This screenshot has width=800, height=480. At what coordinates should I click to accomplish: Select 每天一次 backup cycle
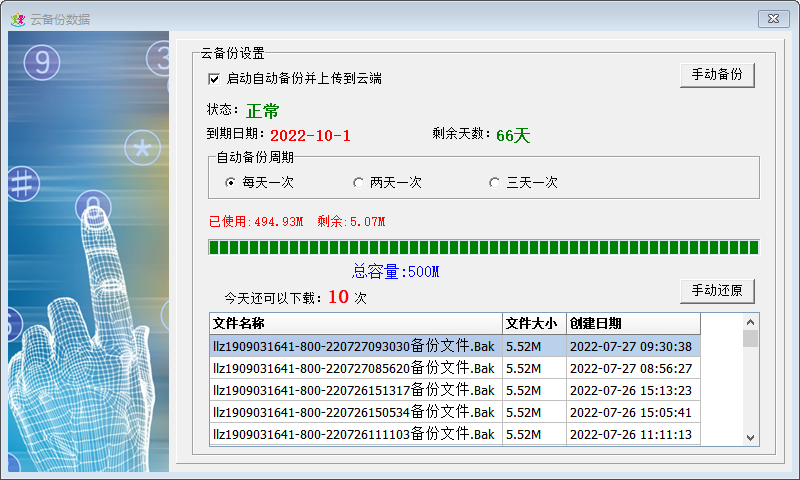pos(231,183)
